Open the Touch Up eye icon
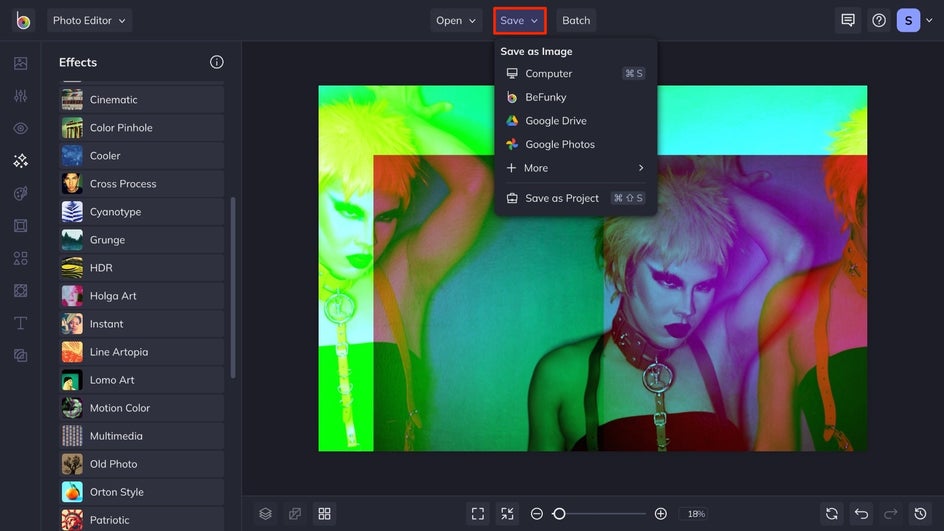The height and width of the screenshot is (531, 944). pyautogui.click(x=20, y=128)
